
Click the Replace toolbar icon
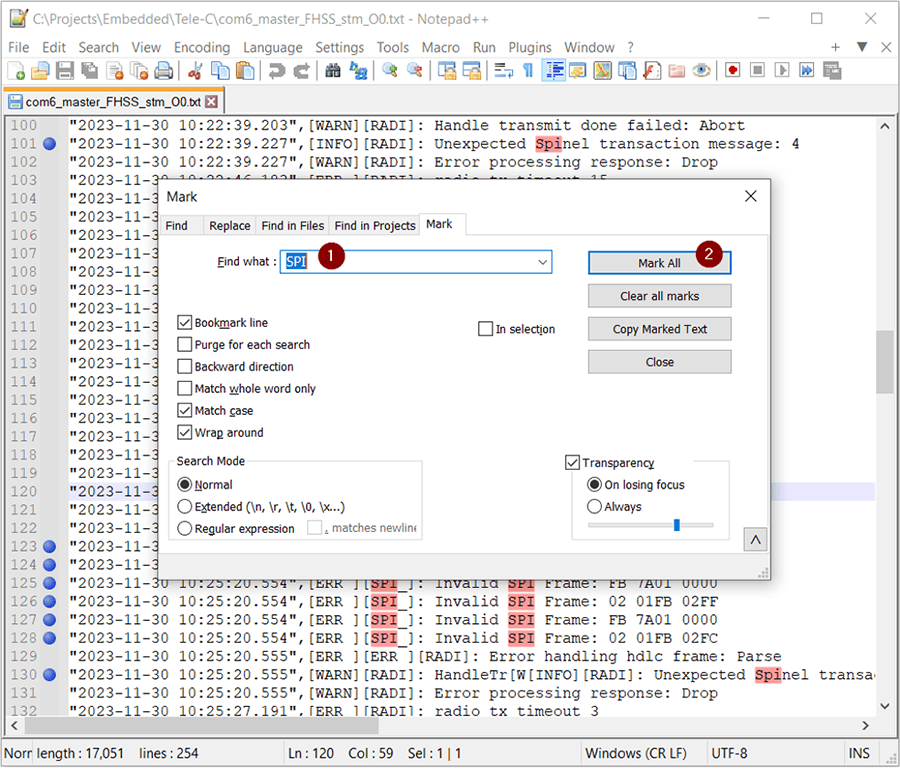[x=358, y=71]
